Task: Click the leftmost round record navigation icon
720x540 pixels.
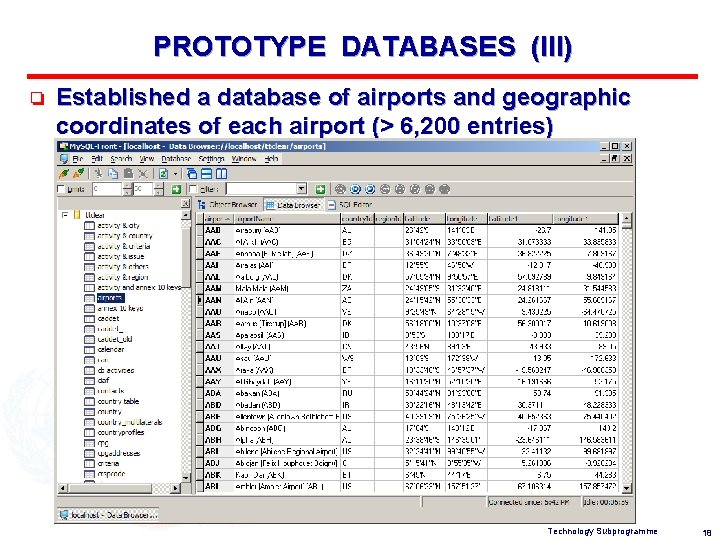Action: [x=340, y=189]
